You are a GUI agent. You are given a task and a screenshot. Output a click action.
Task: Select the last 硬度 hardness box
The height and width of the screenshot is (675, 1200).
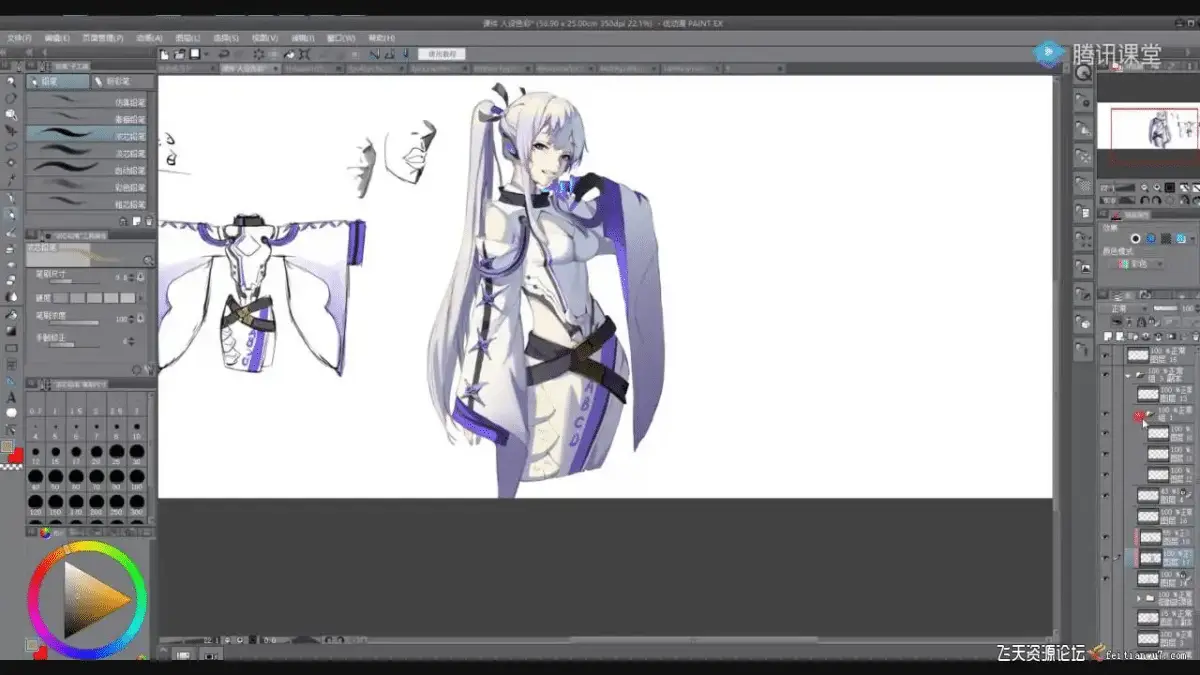pyautogui.click(x=127, y=298)
